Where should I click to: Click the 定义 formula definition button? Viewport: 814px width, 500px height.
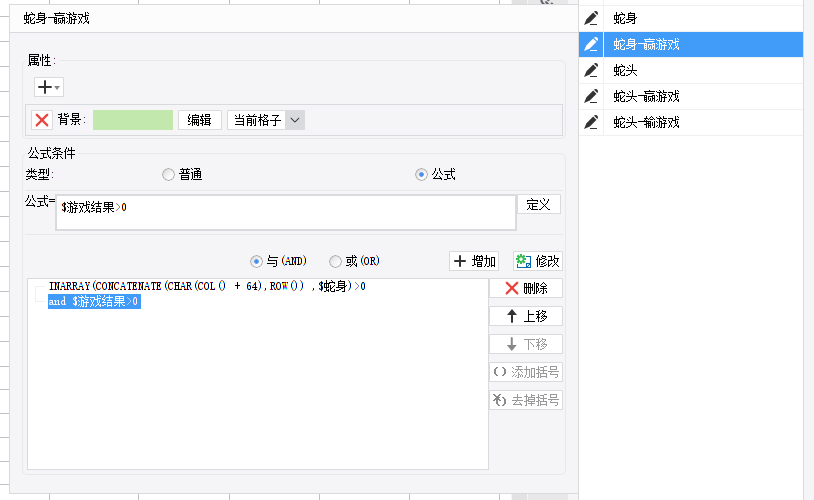(x=538, y=204)
